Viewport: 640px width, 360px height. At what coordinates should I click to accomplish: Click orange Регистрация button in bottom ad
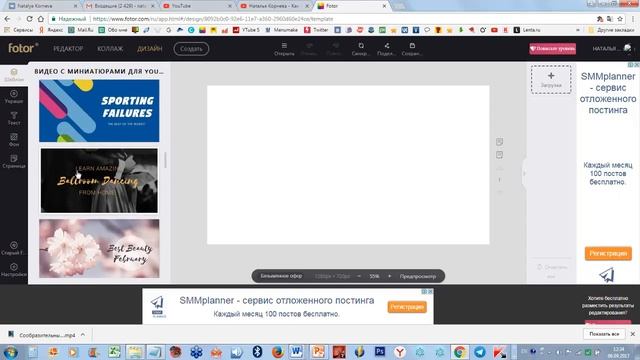(x=407, y=307)
